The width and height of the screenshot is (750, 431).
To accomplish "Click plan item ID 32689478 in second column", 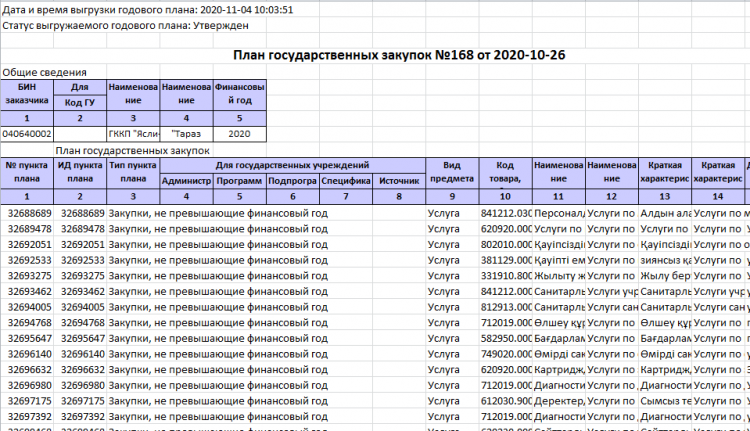I will click(82, 229).
